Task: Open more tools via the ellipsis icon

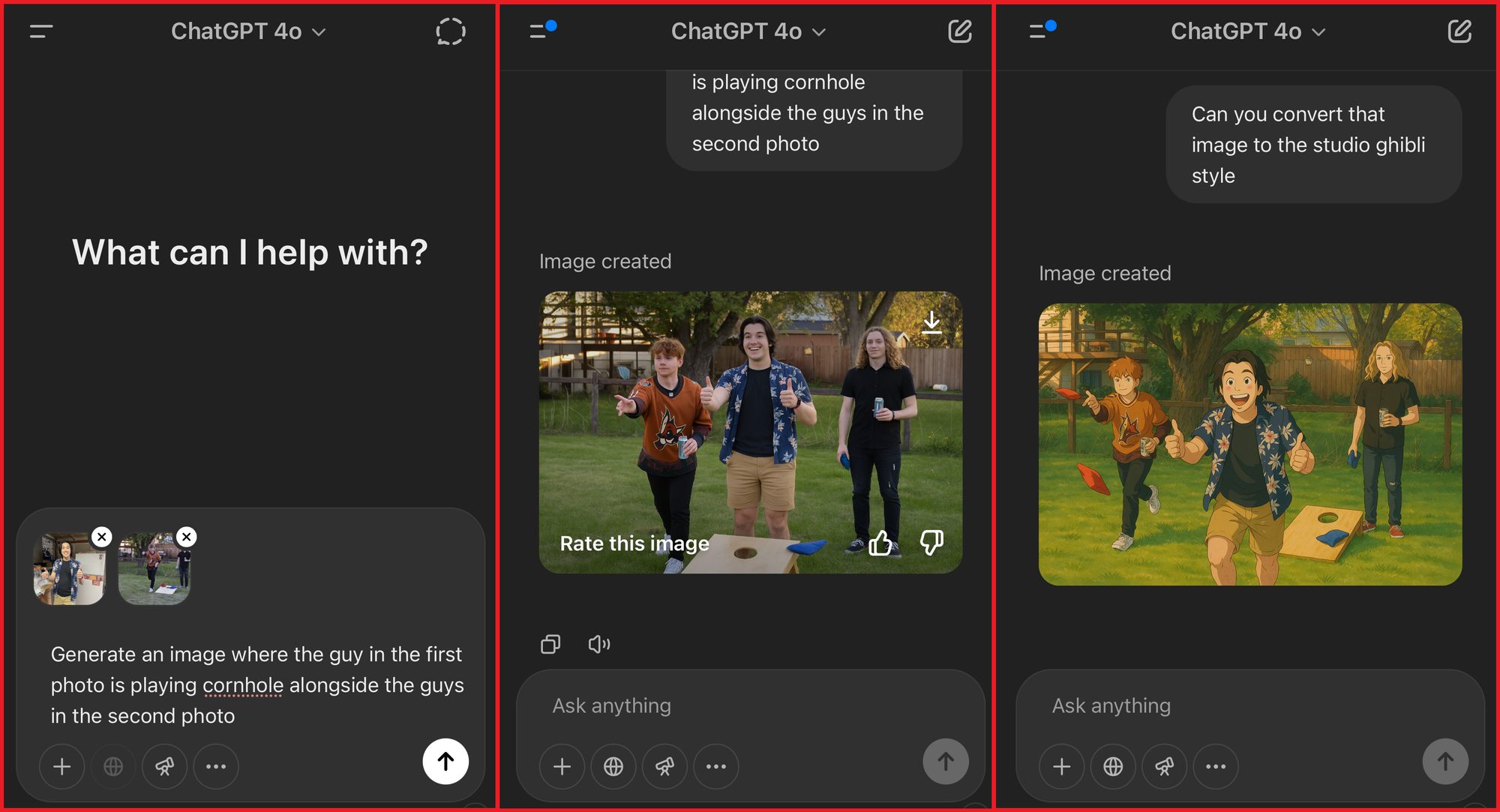Action: pyautogui.click(x=216, y=766)
